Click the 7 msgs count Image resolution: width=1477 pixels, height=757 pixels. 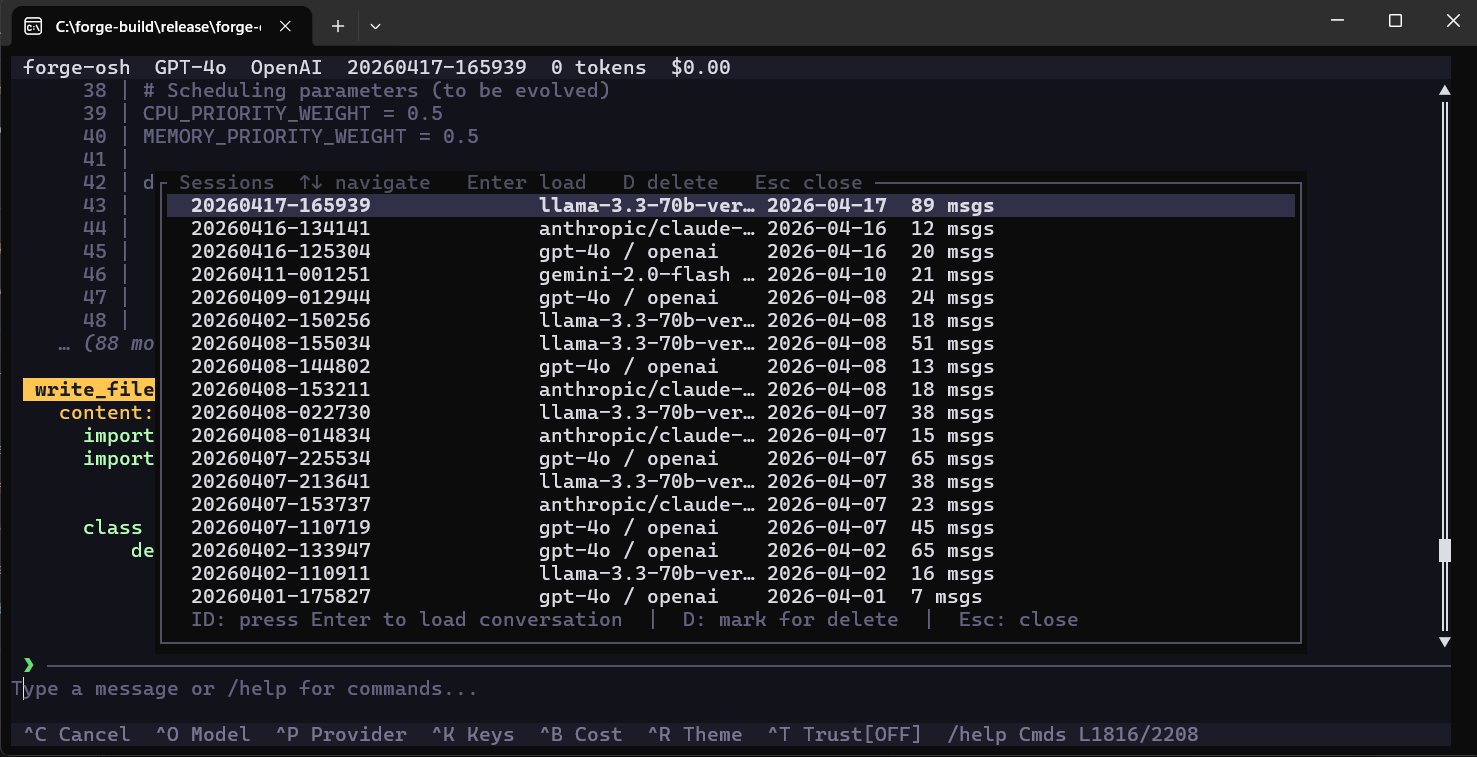click(947, 597)
